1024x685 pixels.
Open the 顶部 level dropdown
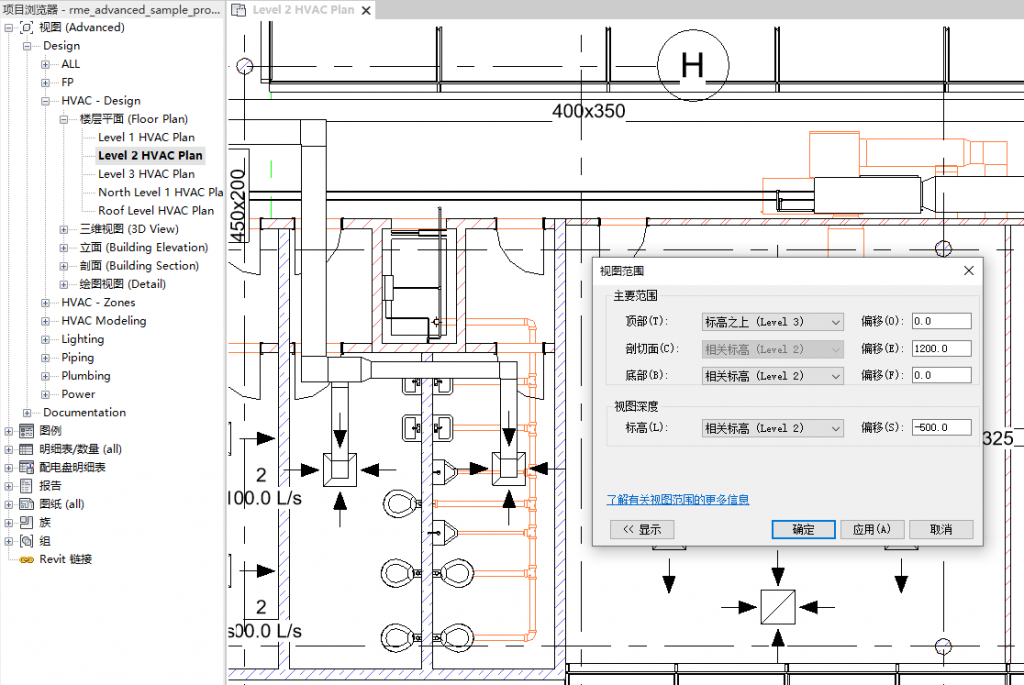tap(773, 322)
